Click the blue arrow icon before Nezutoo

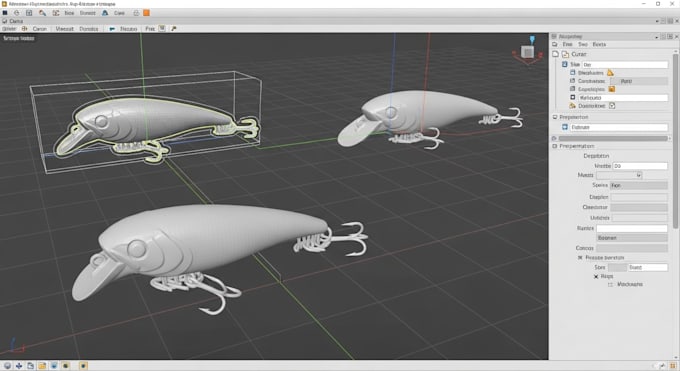[x=112, y=29]
